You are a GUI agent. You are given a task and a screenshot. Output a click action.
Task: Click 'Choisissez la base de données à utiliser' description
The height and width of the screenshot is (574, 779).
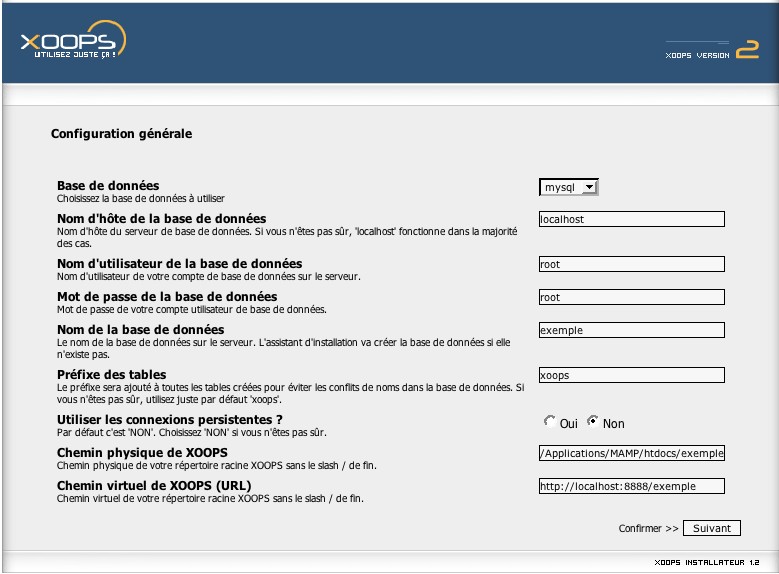pyautogui.click(x=141, y=198)
